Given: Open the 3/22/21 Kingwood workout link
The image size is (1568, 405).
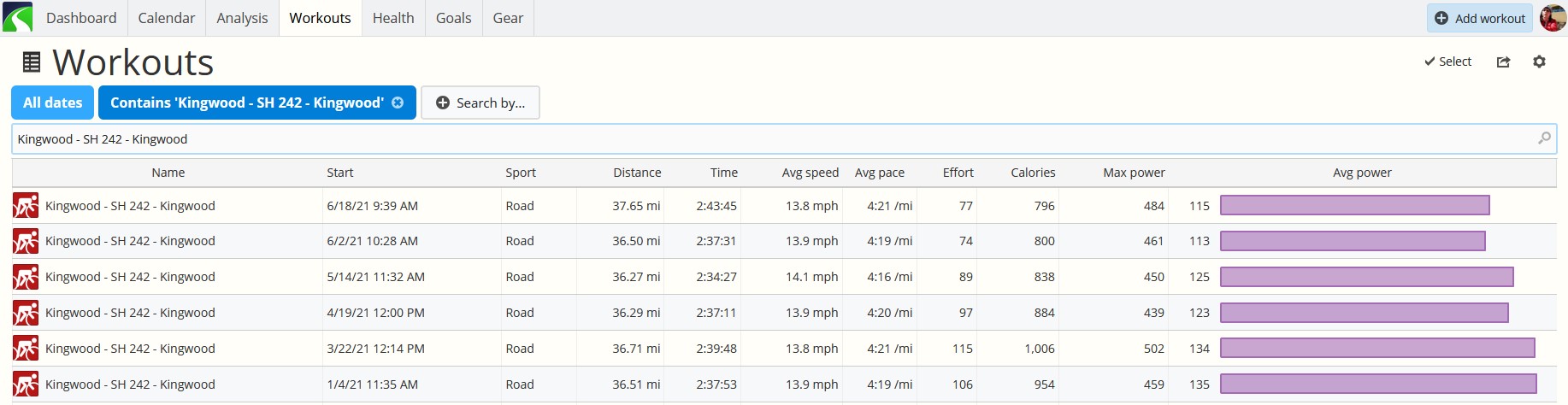Looking at the screenshot, I should pos(130,349).
